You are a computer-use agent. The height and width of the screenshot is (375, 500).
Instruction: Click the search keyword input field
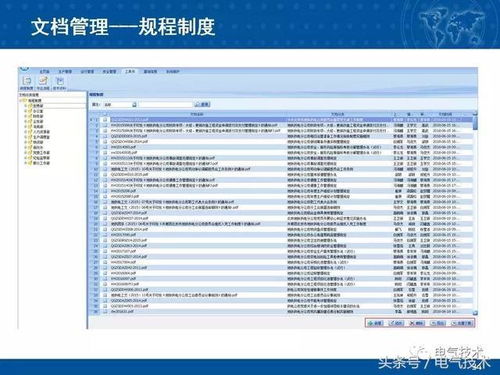(x=166, y=105)
